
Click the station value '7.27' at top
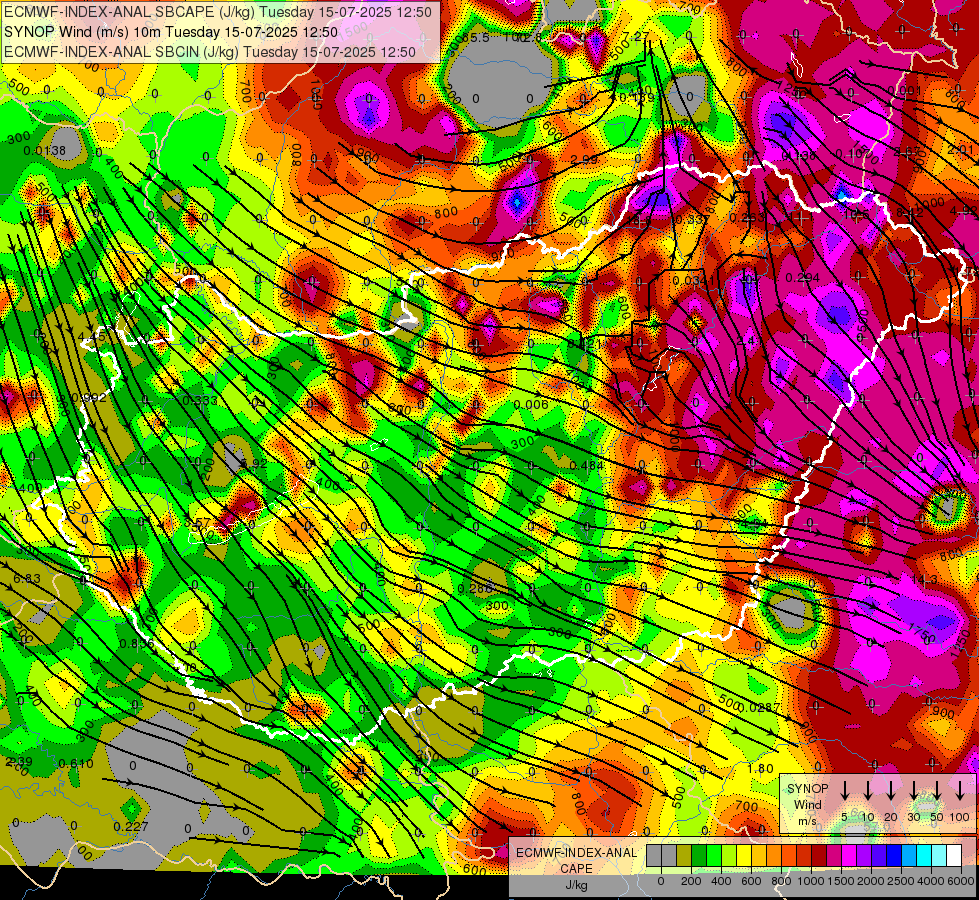coord(636,37)
